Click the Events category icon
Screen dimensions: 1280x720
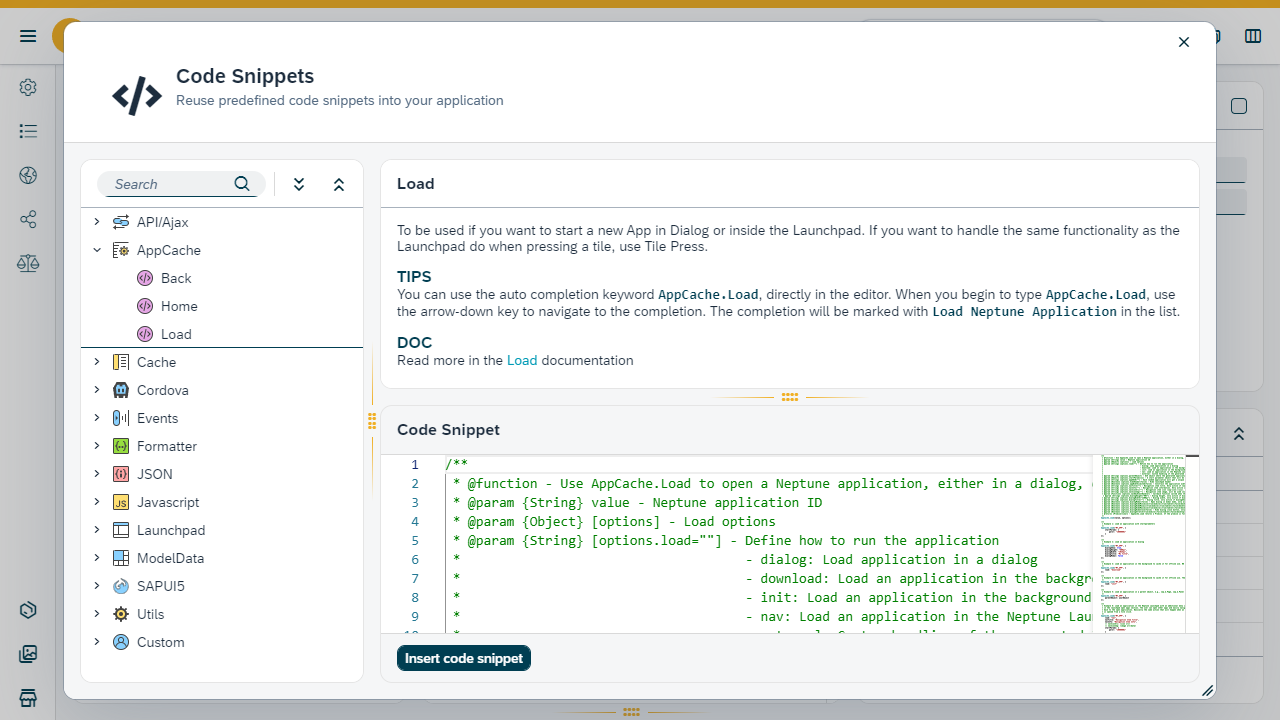point(121,418)
